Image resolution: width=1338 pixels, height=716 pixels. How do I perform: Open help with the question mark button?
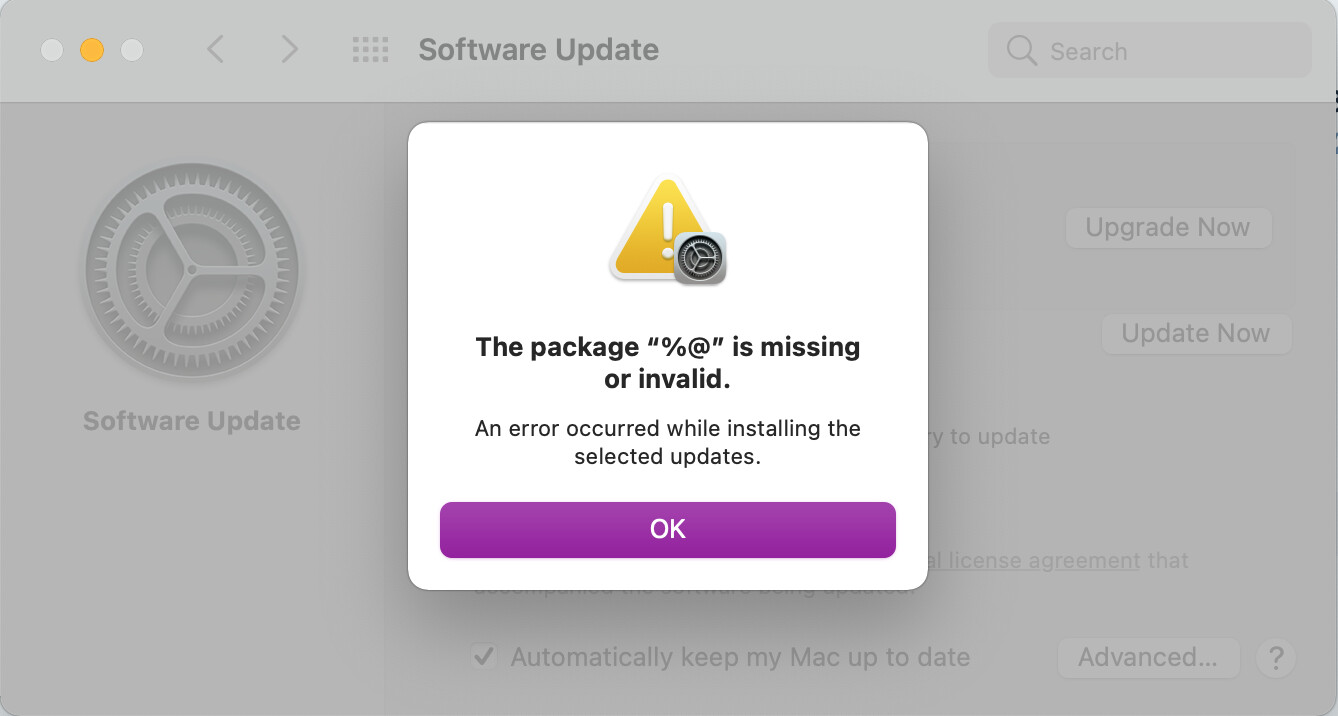coord(1275,658)
